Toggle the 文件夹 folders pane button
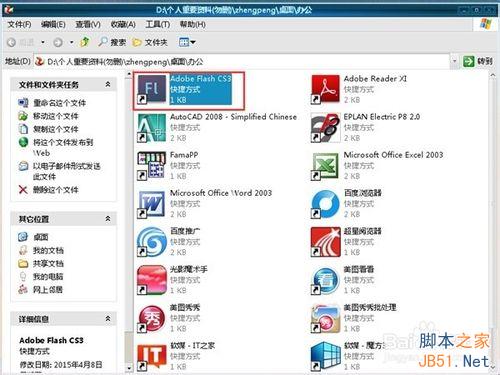Viewport: 500px width, 375px height. [150, 42]
